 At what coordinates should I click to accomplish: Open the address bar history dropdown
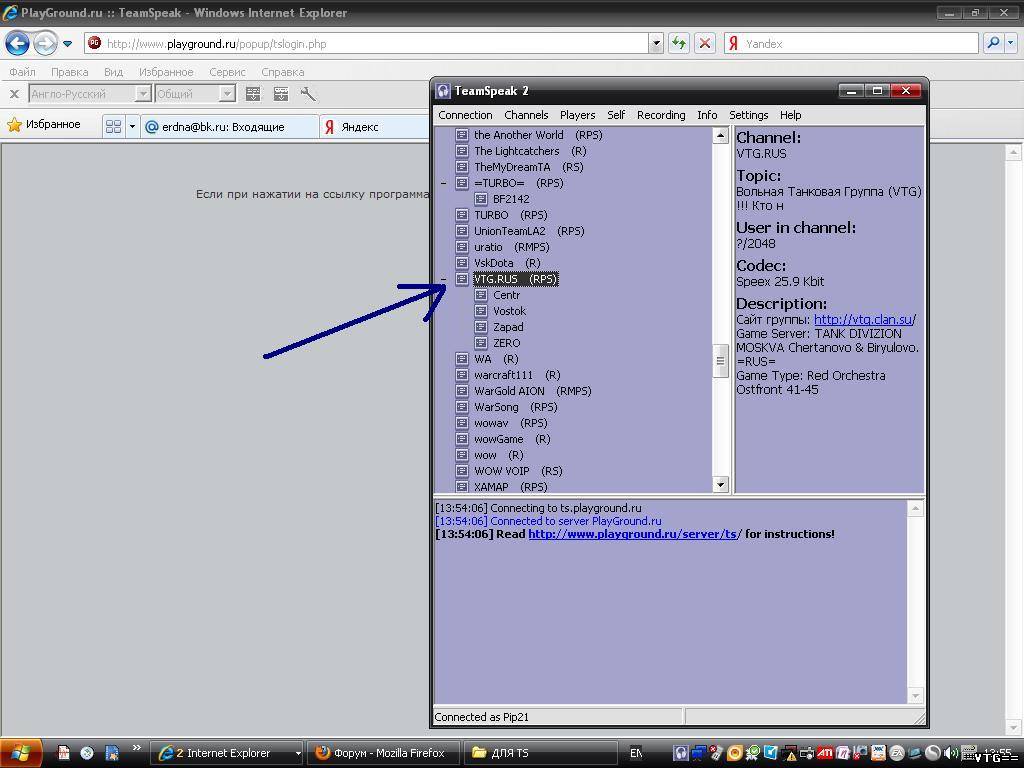(656, 44)
